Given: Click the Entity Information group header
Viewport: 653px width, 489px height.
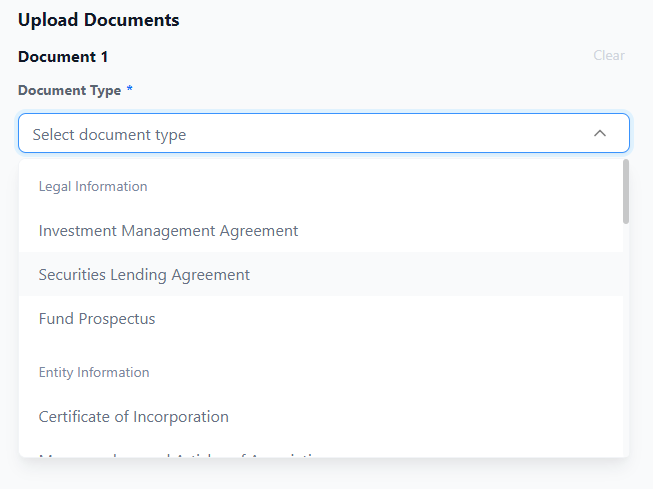Looking at the screenshot, I should click(94, 372).
